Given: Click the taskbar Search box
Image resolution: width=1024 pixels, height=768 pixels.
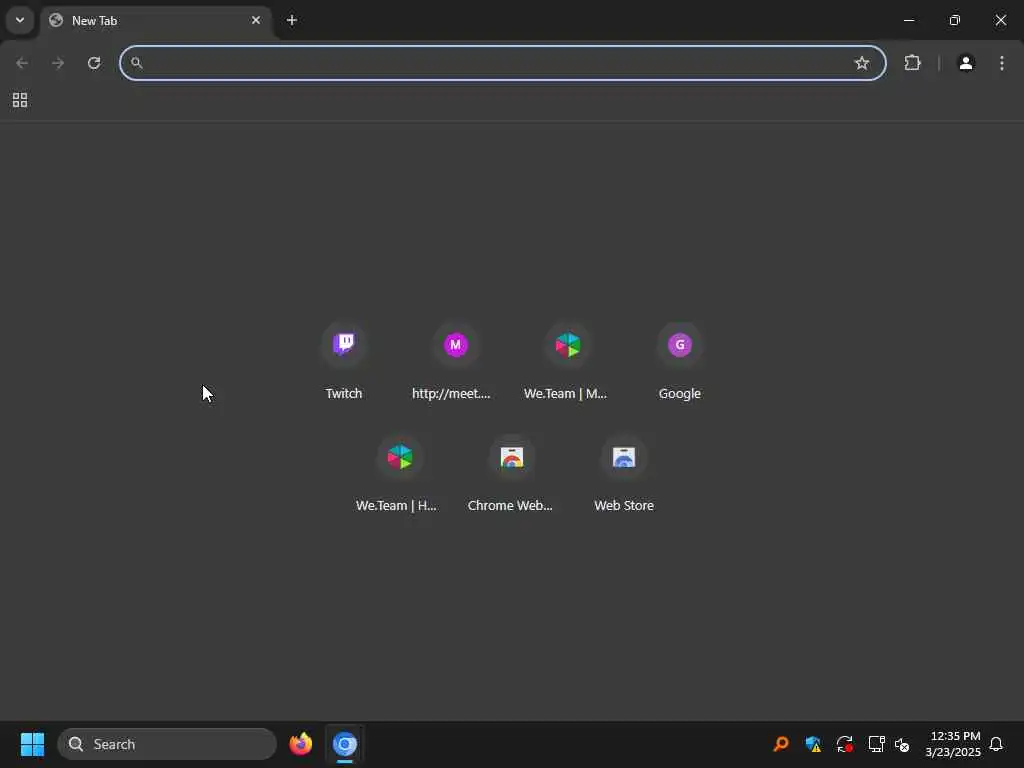Looking at the screenshot, I should click(x=167, y=744).
